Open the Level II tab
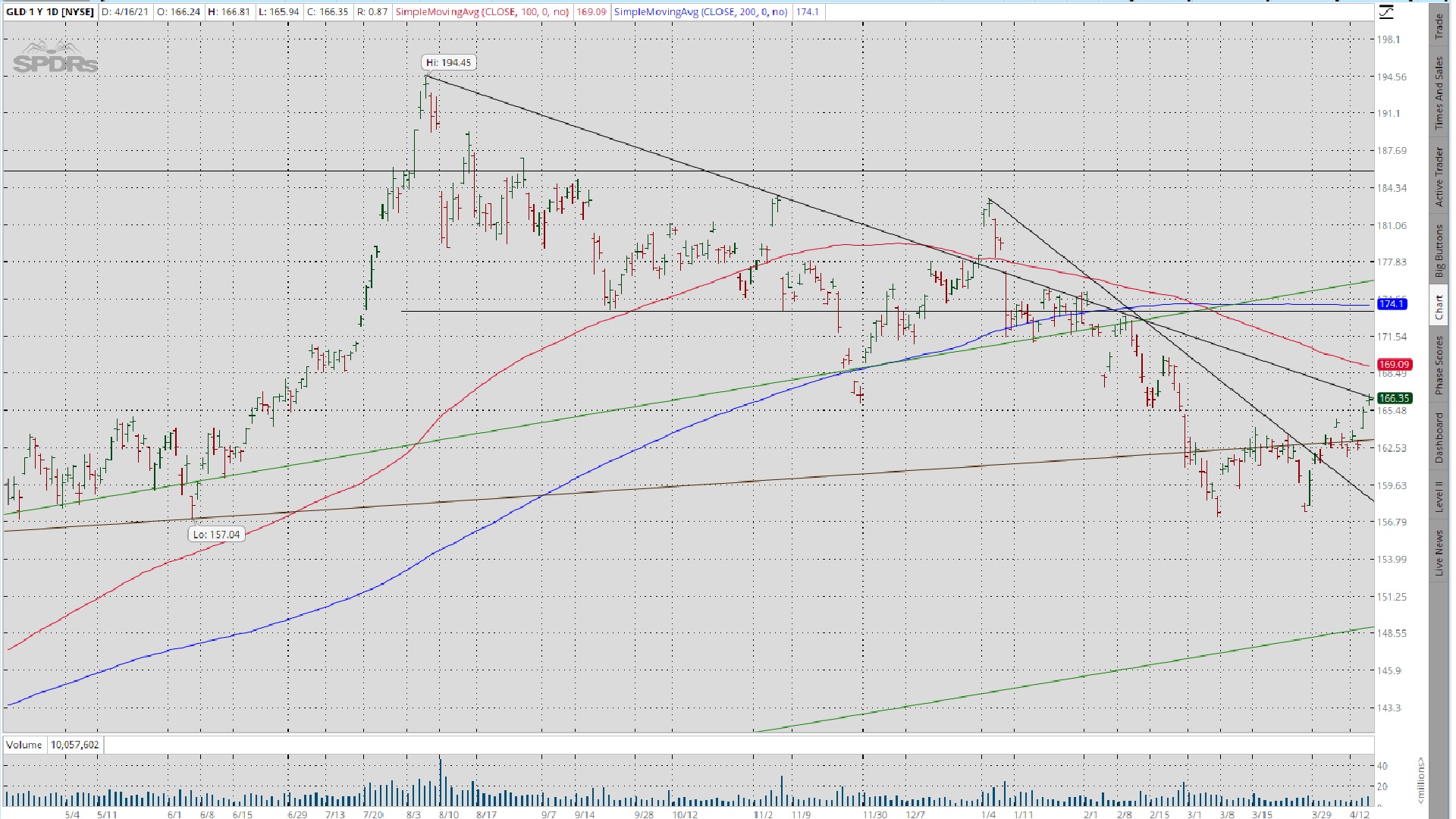This screenshot has height=819, width=1456. point(1439,496)
